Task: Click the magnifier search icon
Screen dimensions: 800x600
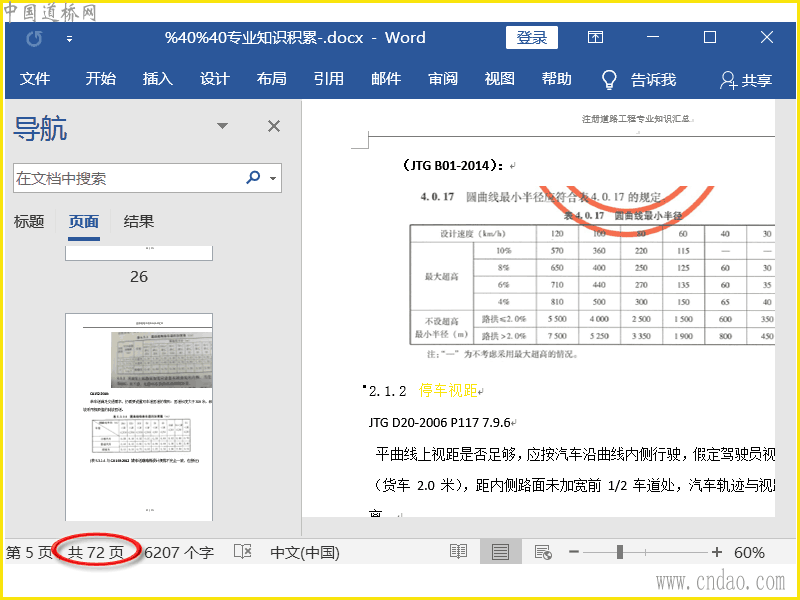Action: pyautogui.click(x=253, y=177)
